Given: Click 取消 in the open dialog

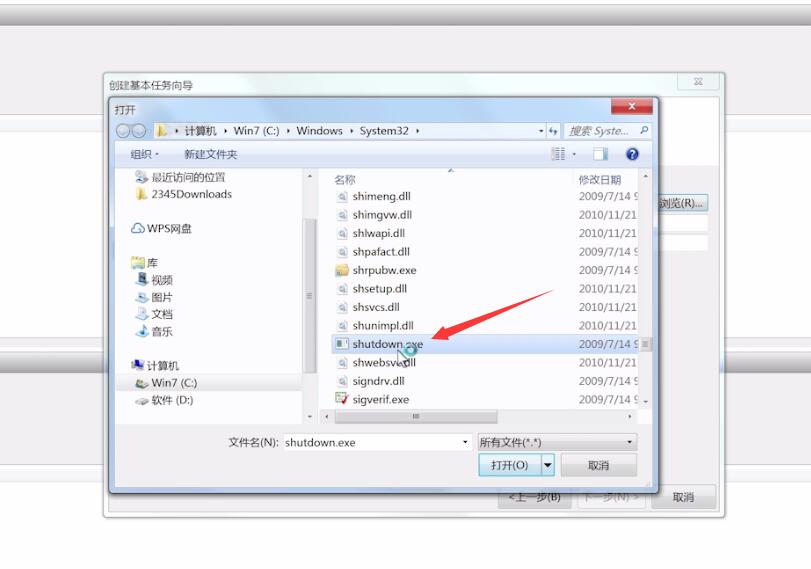Looking at the screenshot, I should tap(598, 465).
